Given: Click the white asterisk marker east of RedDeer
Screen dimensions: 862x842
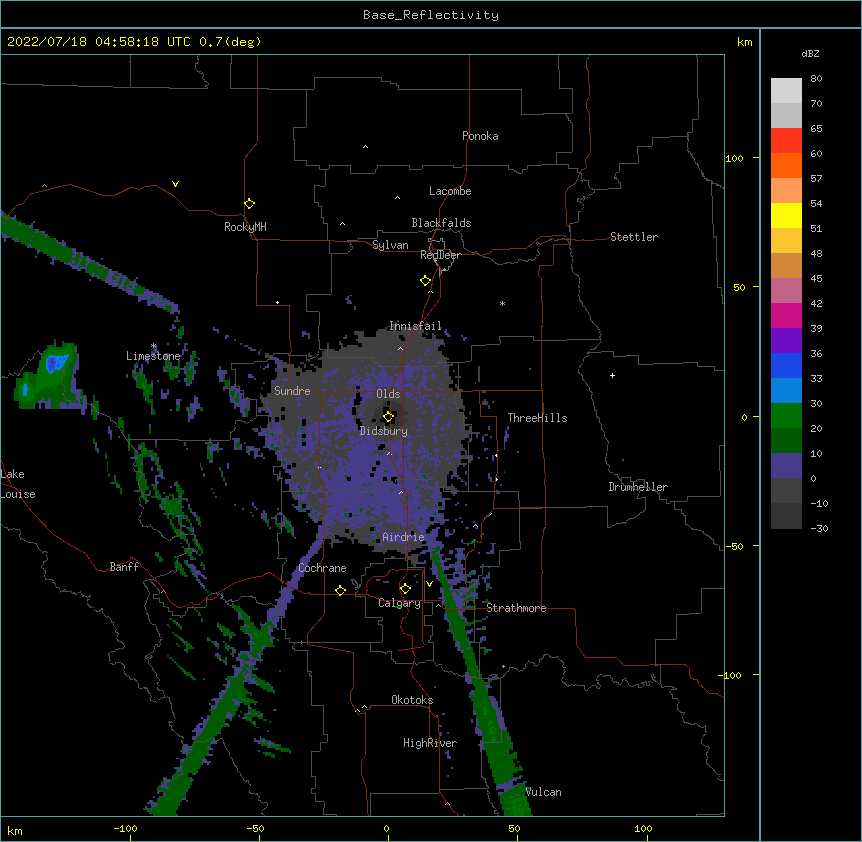Looking at the screenshot, I should (502, 303).
